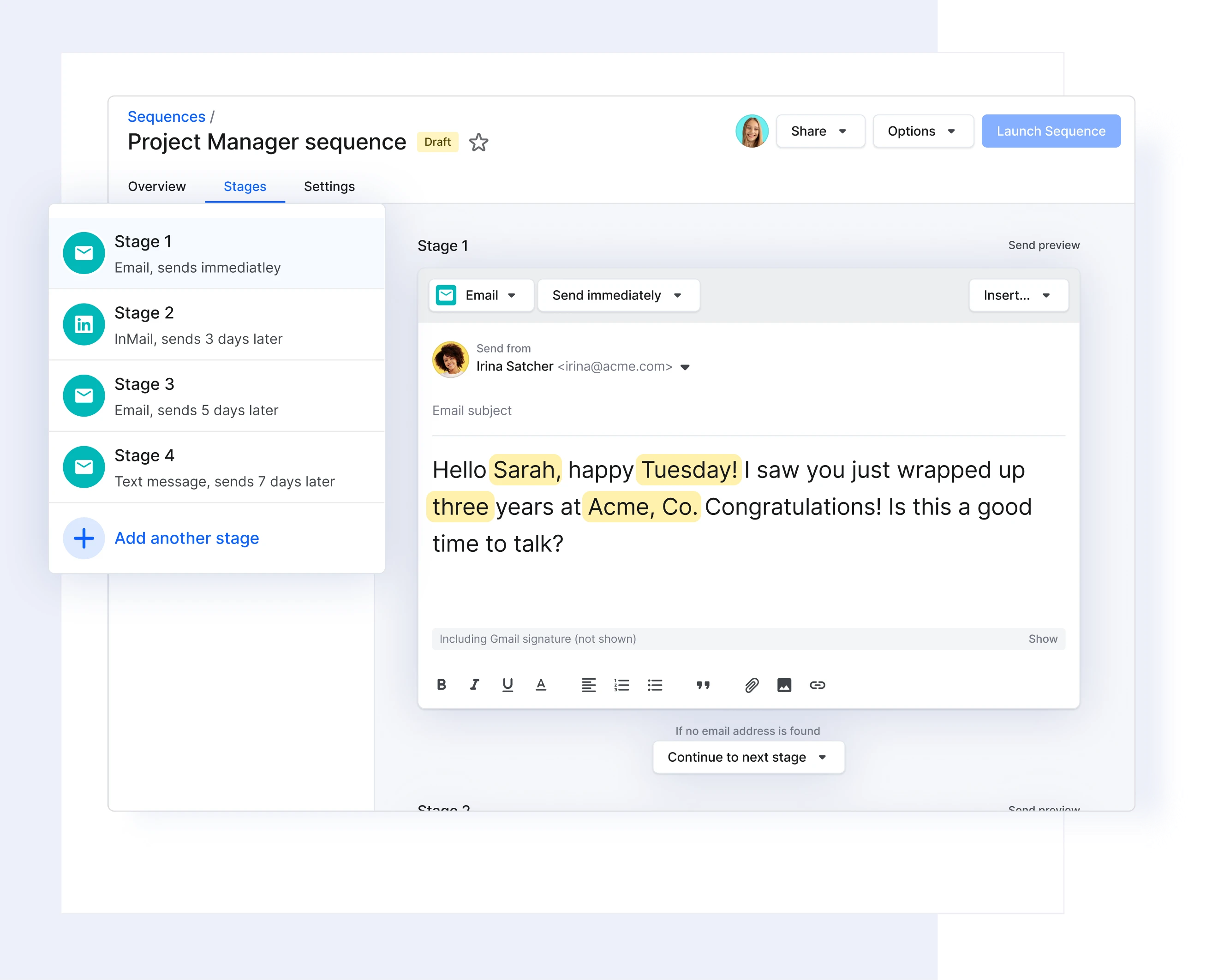Click Add another stage link
1230x980 pixels.
pyautogui.click(x=186, y=538)
